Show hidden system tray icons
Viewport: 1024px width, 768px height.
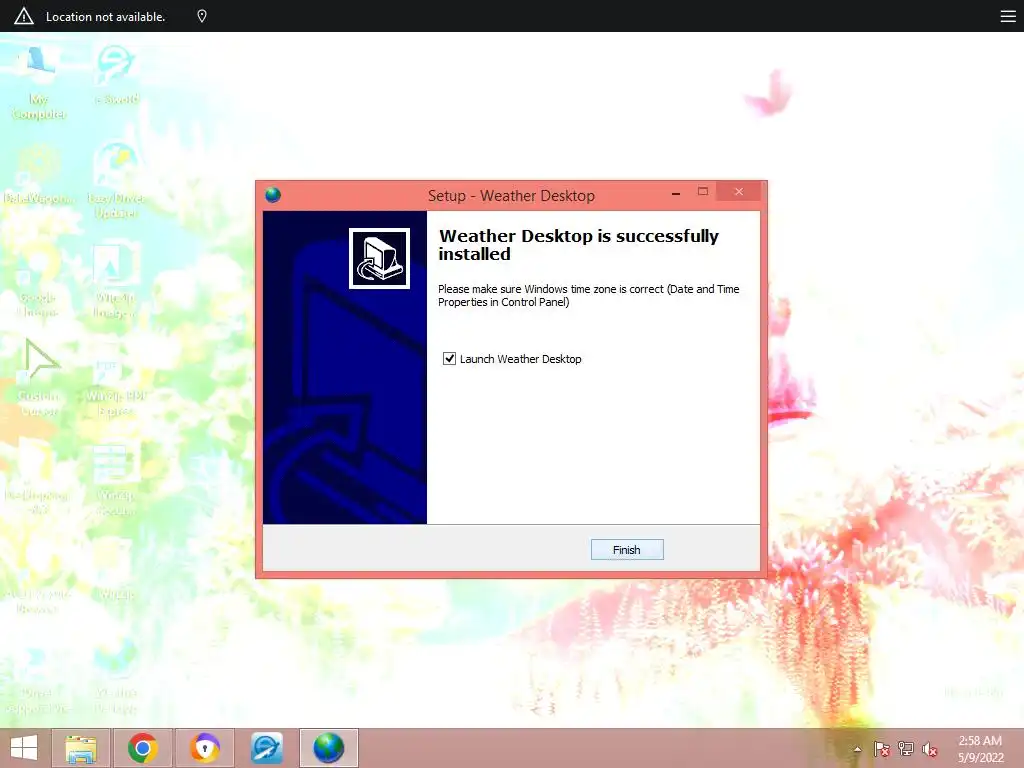(857, 749)
